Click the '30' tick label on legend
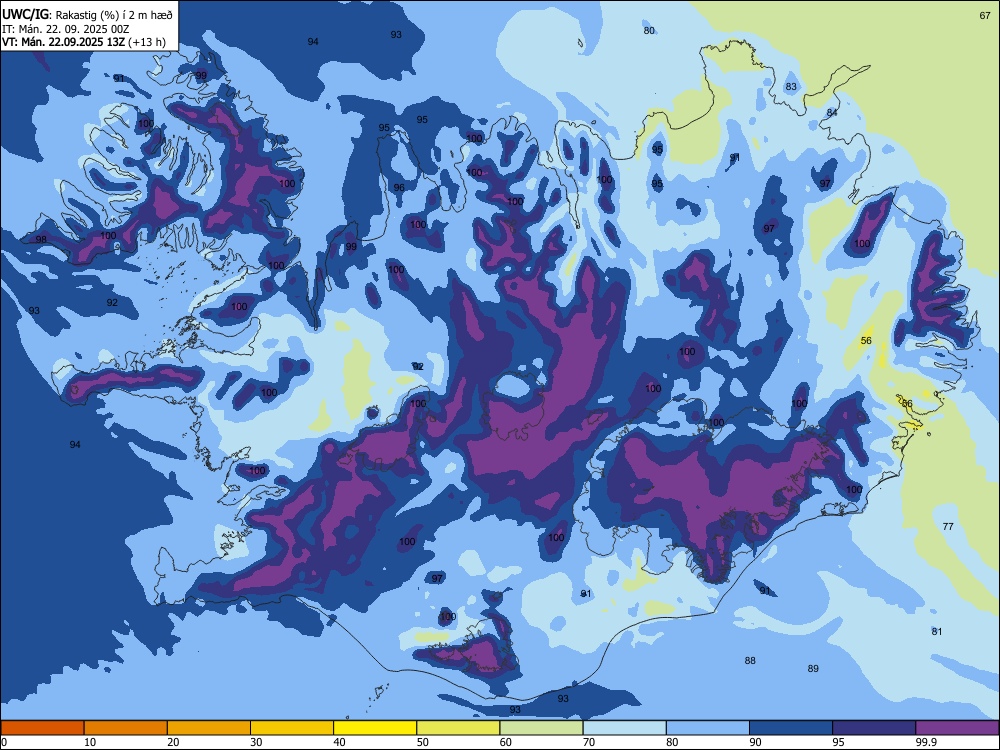This screenshot has height=750, width=1000. point(256,742)
